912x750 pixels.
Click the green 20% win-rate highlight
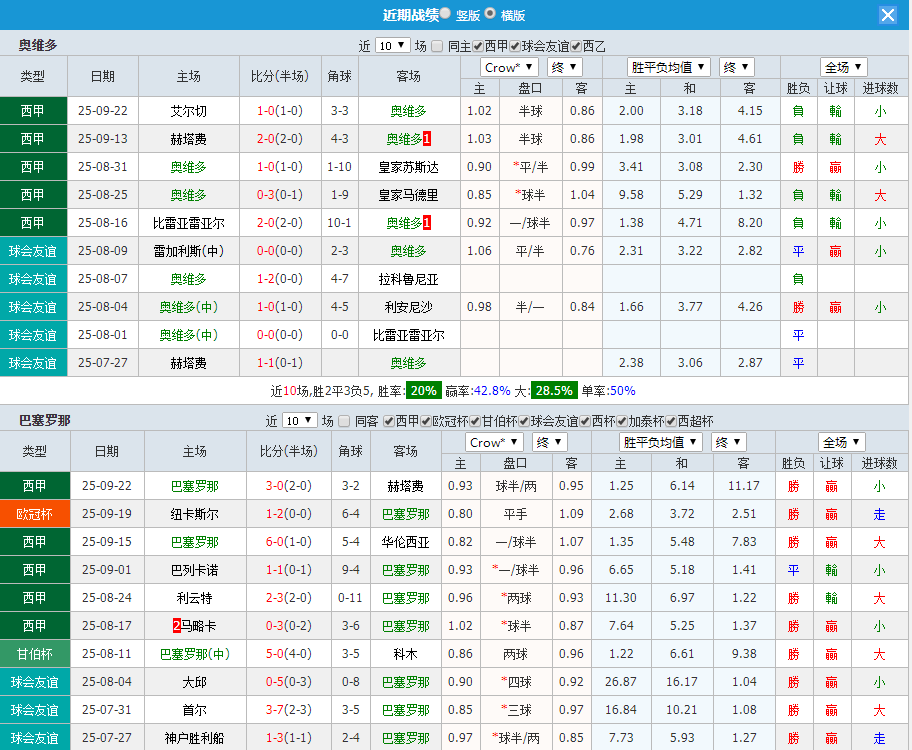[x=424, y=392]
